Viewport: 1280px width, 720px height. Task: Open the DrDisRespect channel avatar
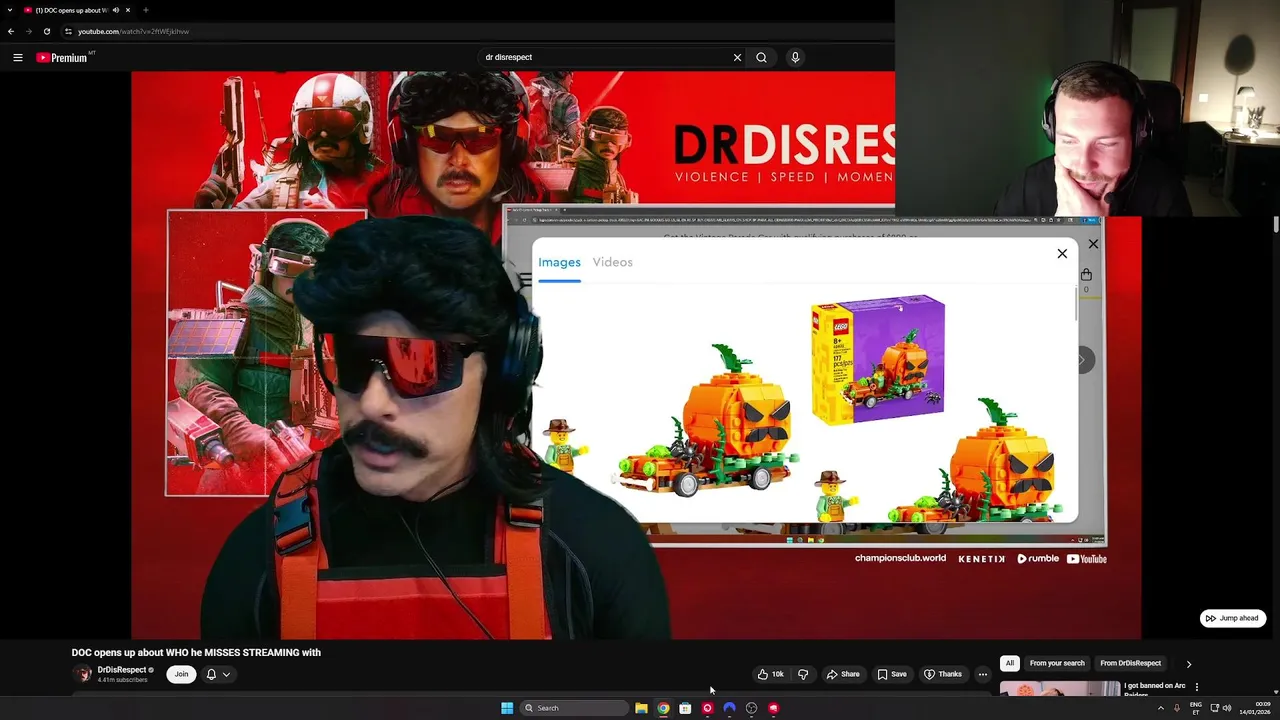coord(83,674)
